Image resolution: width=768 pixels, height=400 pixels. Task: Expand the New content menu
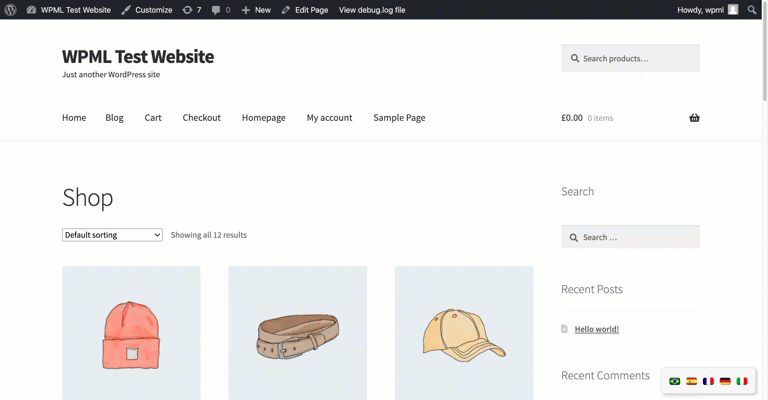point(256,10)
